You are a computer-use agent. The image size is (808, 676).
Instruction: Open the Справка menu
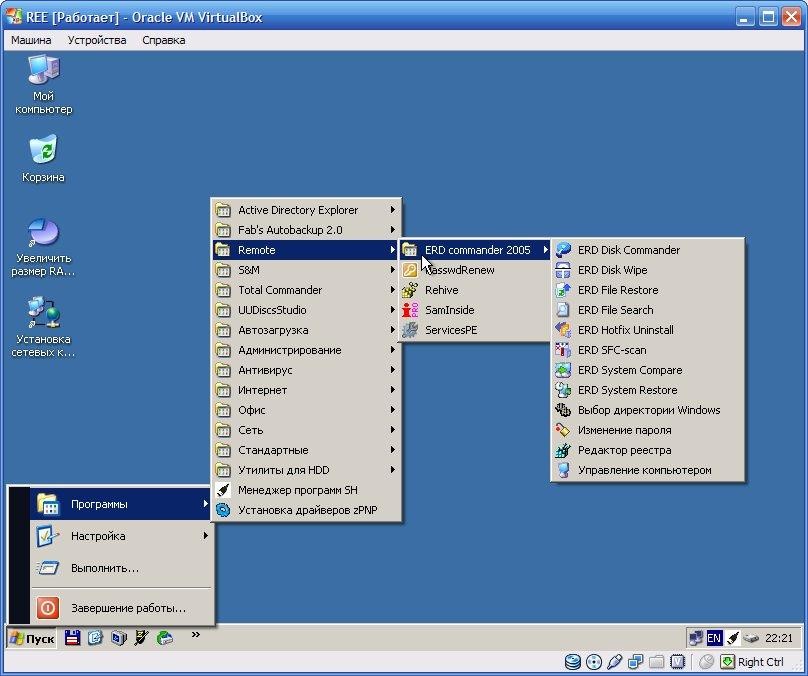(x=164, y=40)
